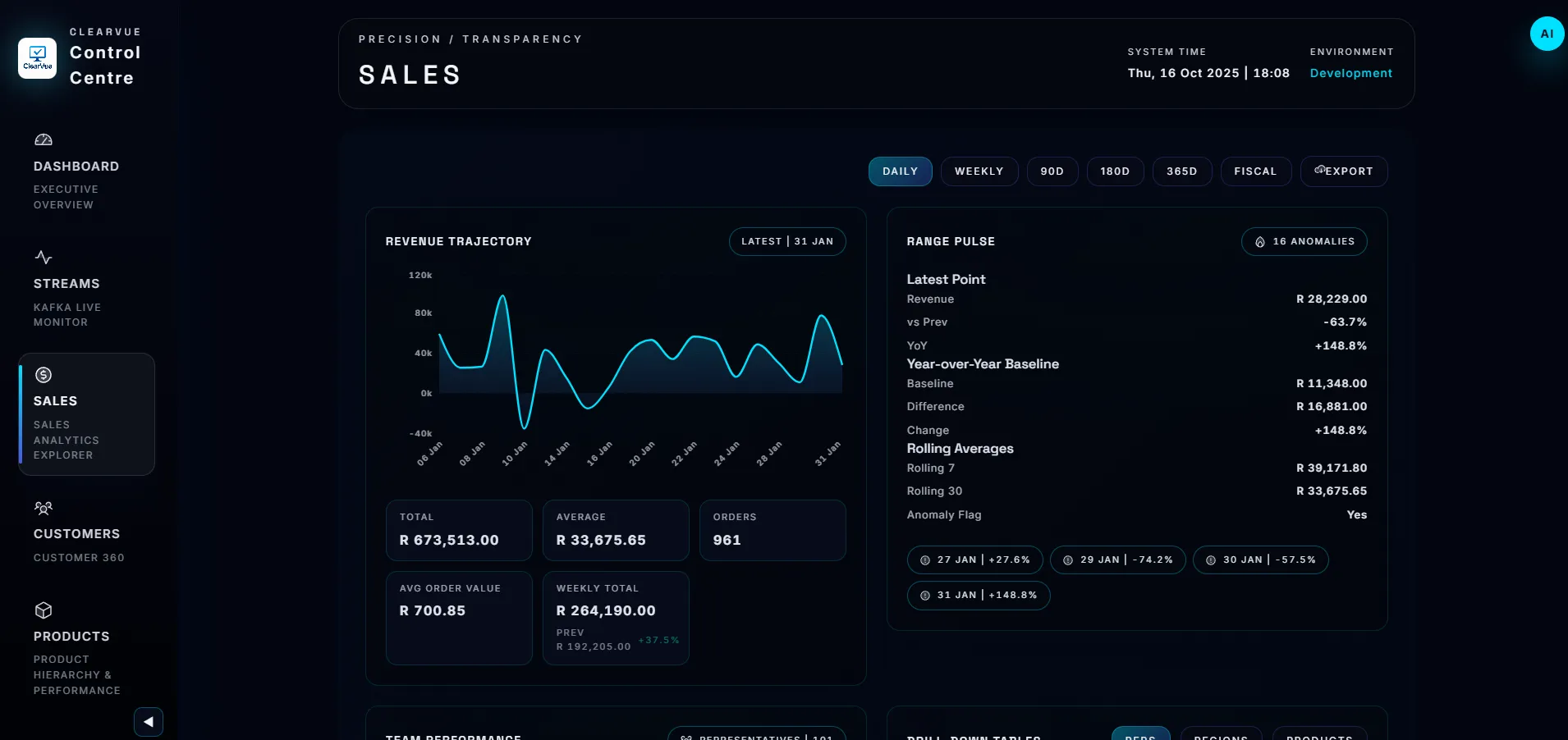This screenshot has width=1568, height=740.
Task: Click the Rolling 7 value R 39,171.80
Action: click(1332, 468)
